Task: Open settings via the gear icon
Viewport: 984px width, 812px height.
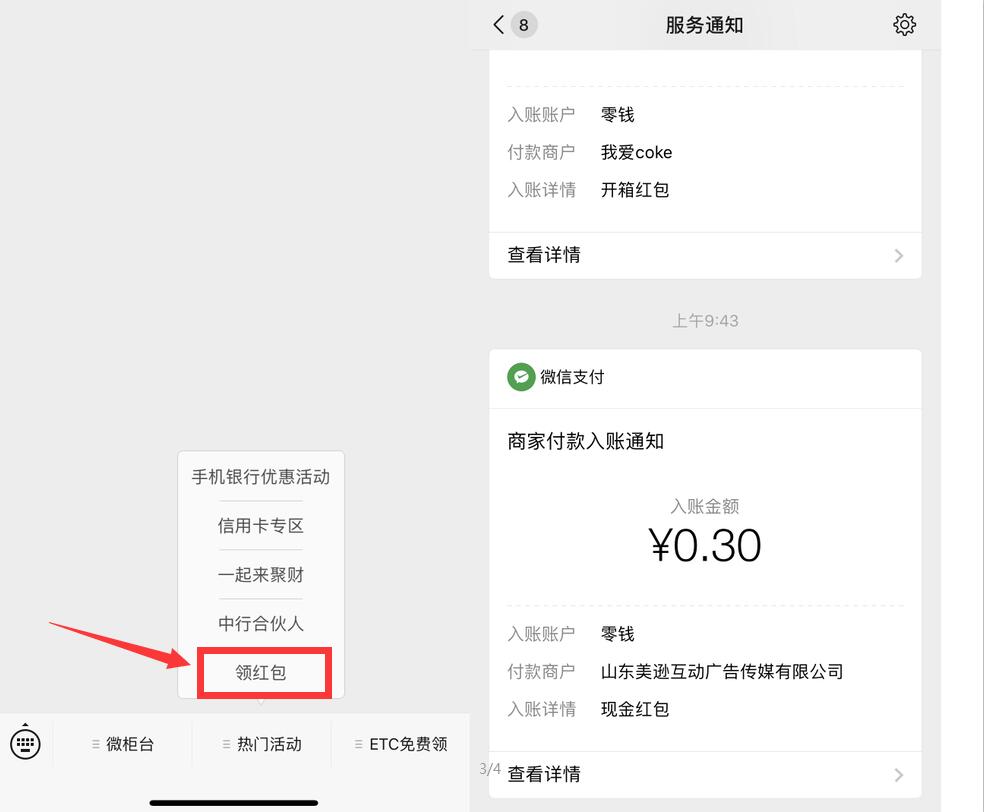Action: (x=904, y=25)
